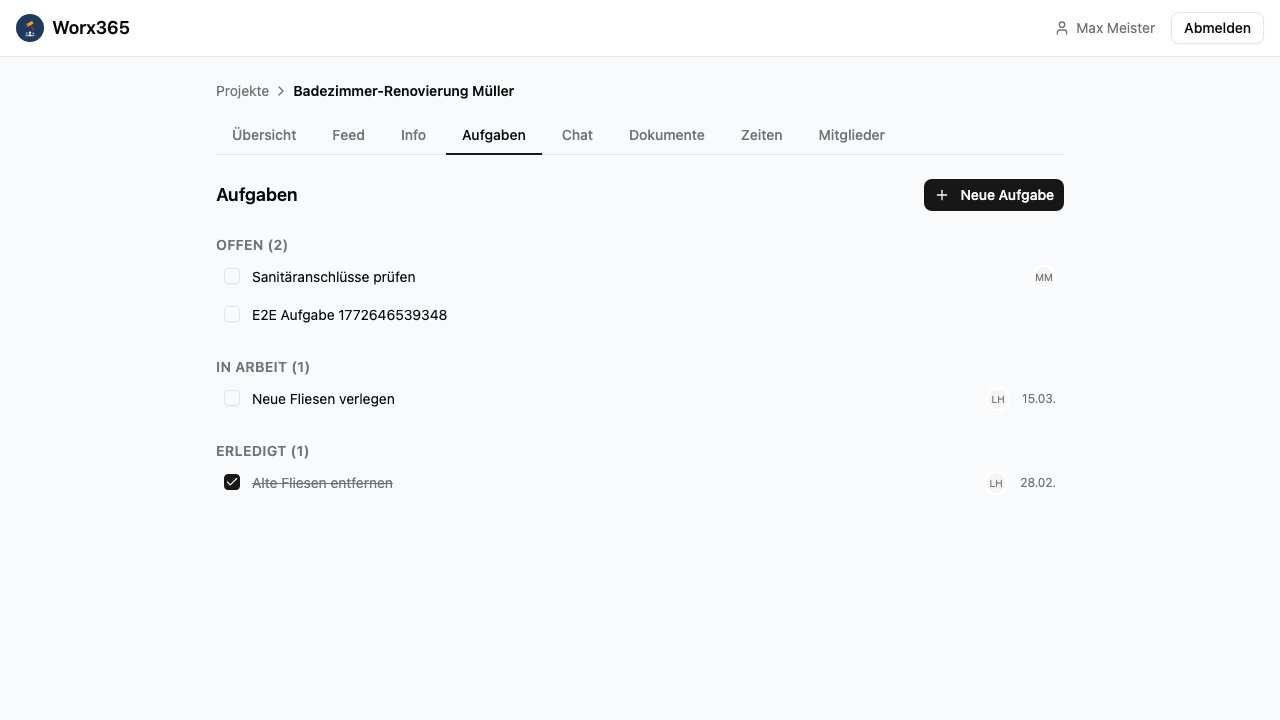This screenshot has width=1280, height=720.
Task: Uncheck the Alte Fliesen entfernen task
Action: [232, 483]
